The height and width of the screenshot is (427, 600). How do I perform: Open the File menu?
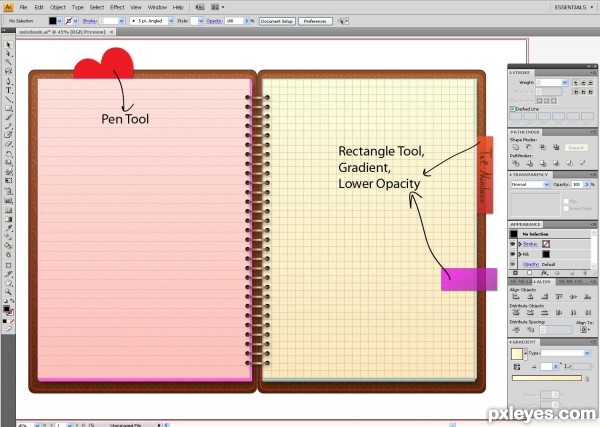pyautogui.click(x=23, y=7)
